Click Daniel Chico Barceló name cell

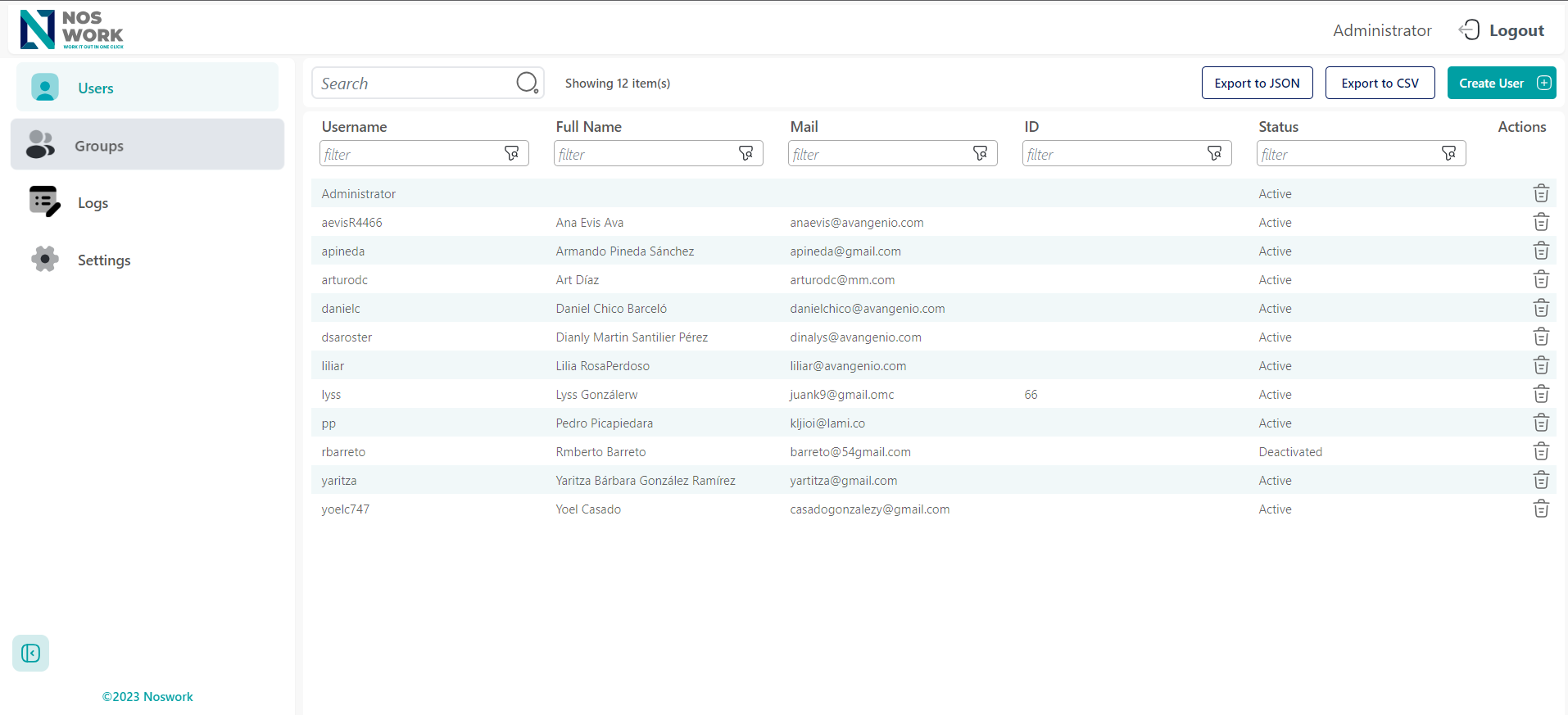click(611, 309)
